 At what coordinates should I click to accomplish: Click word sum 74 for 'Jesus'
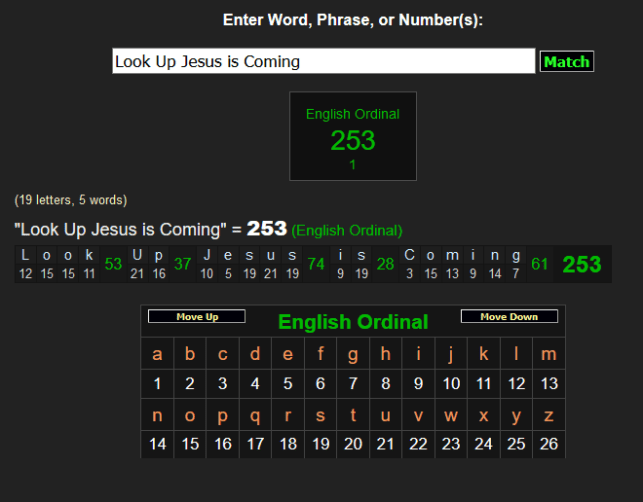316,264
